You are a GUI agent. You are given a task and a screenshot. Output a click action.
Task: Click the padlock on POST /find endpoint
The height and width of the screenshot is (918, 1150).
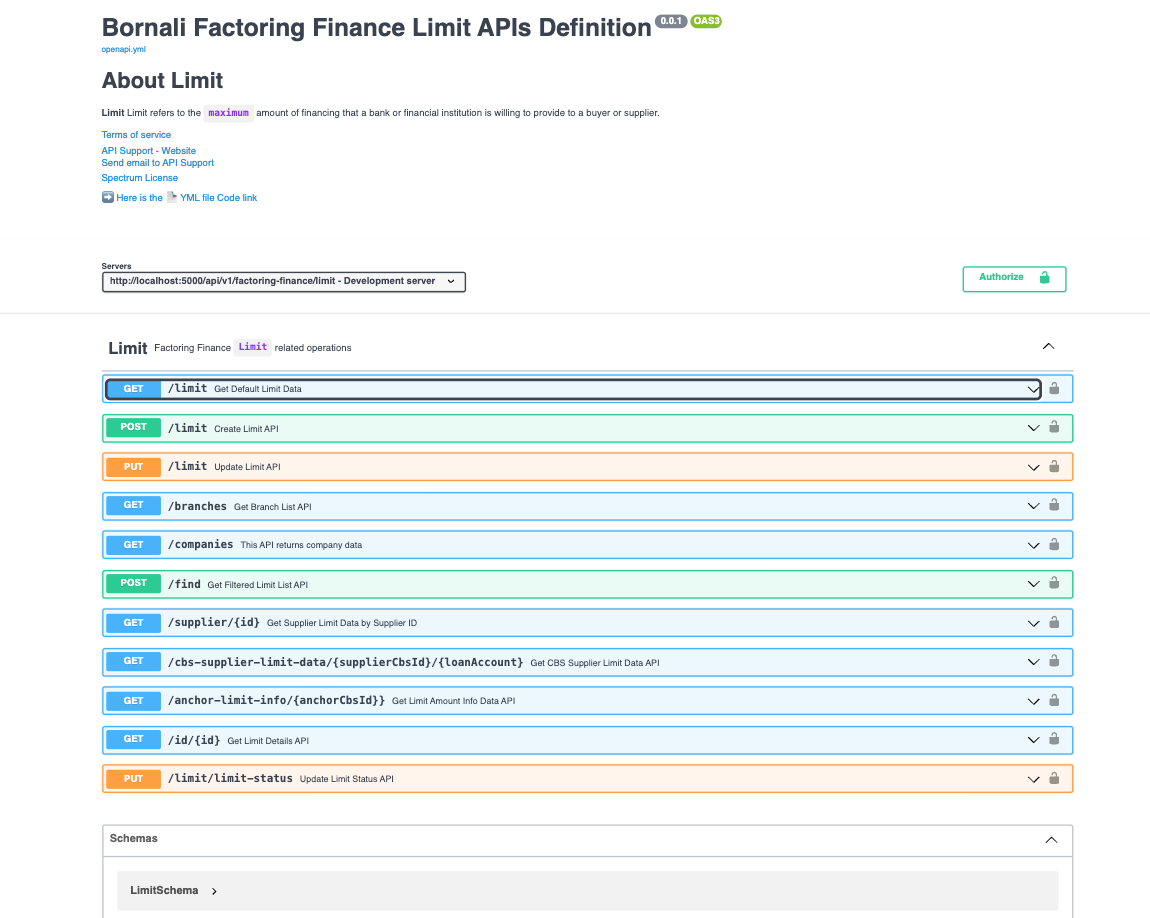pyautogui.click(x=1054, y=583)
